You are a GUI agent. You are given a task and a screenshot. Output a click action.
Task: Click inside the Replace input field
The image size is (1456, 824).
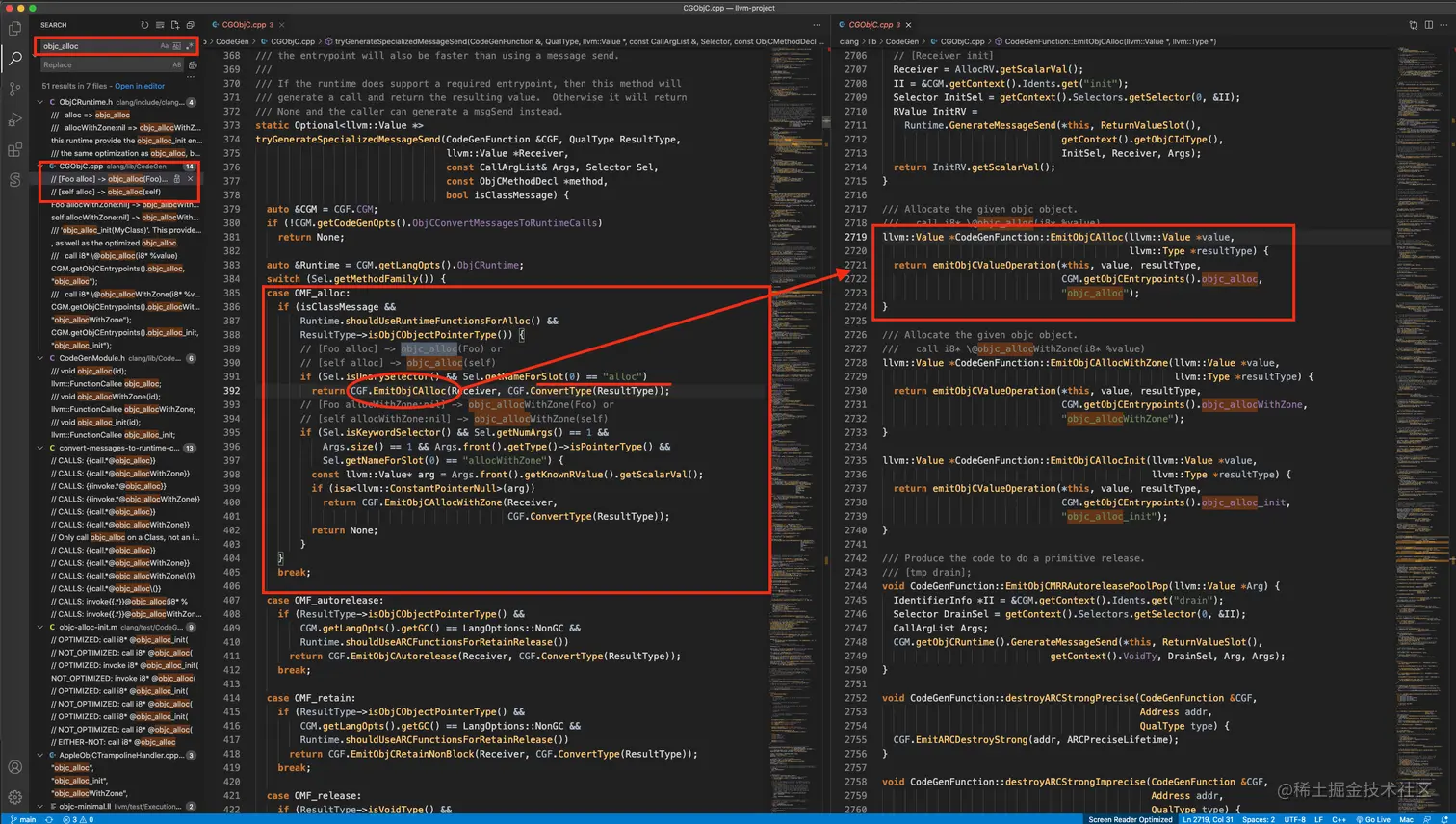(x=96, y=64)
